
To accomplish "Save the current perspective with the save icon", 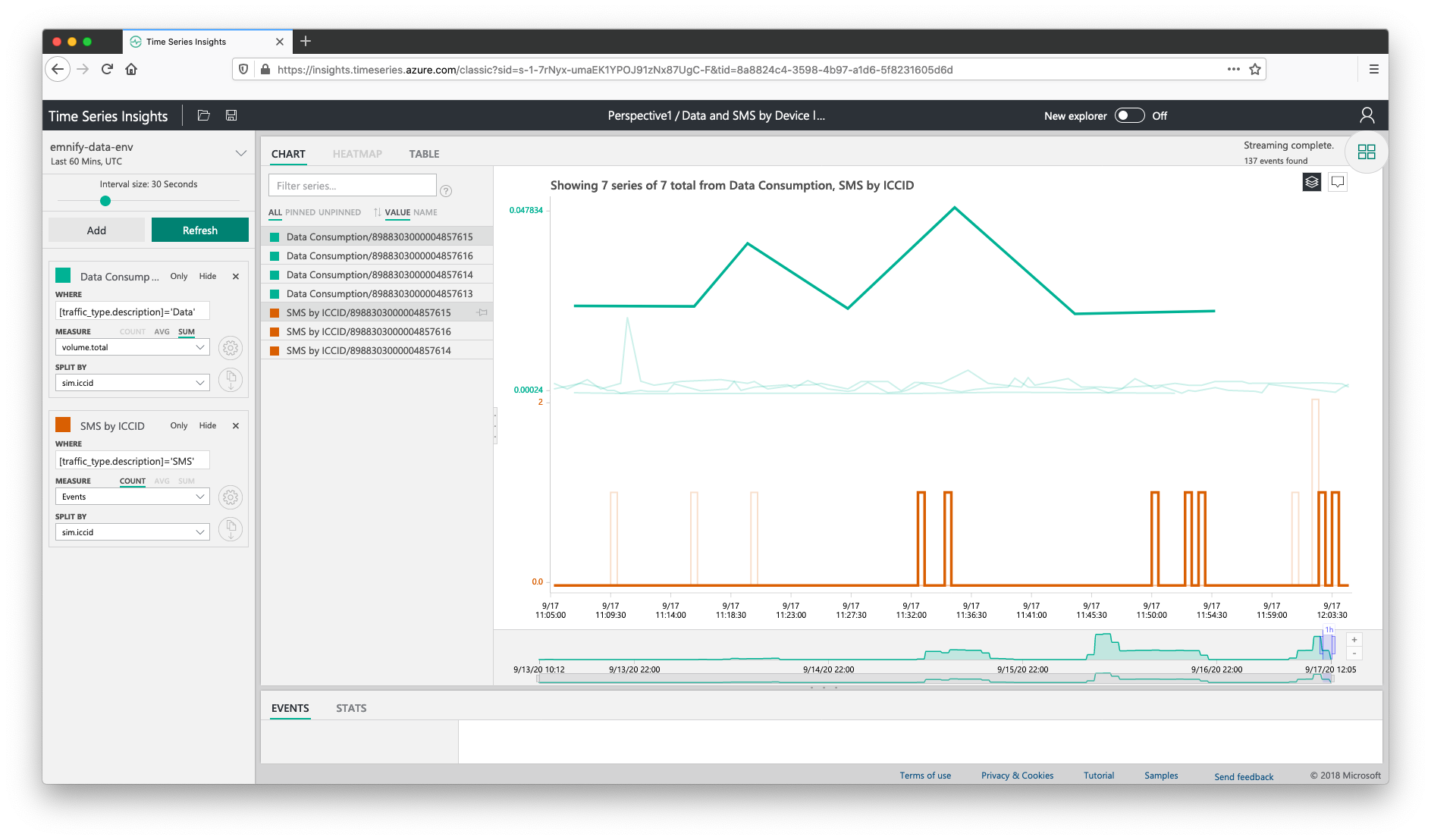I will [231, 115].
